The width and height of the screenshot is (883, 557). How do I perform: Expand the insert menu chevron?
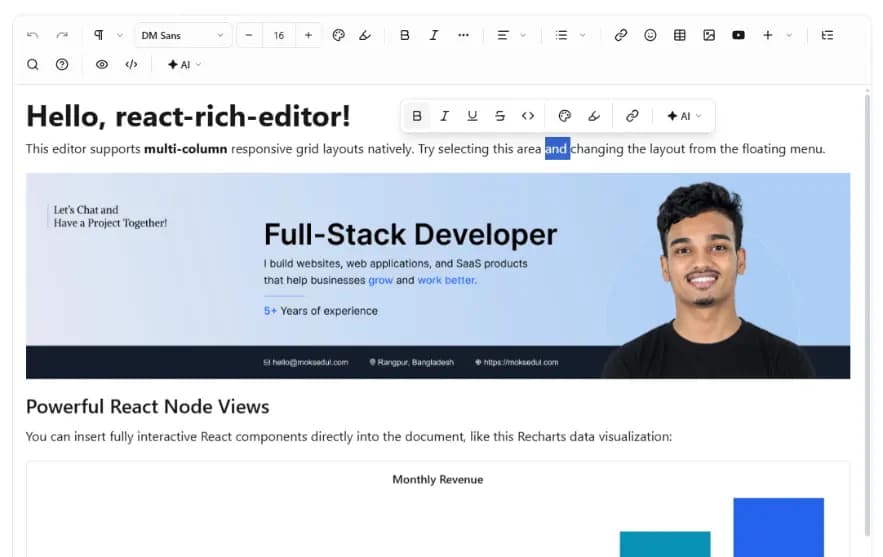coord(789,35)
